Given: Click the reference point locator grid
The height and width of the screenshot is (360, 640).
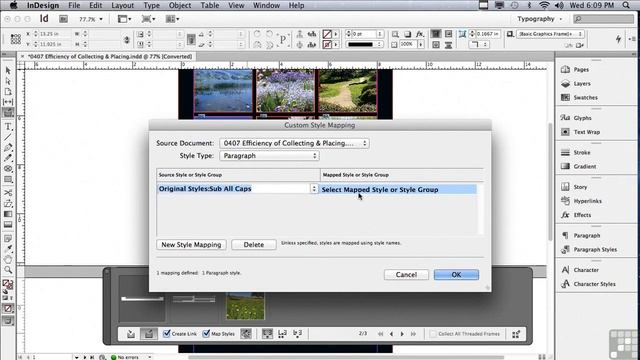Looking at the screenshot, I should pos(16,39).
